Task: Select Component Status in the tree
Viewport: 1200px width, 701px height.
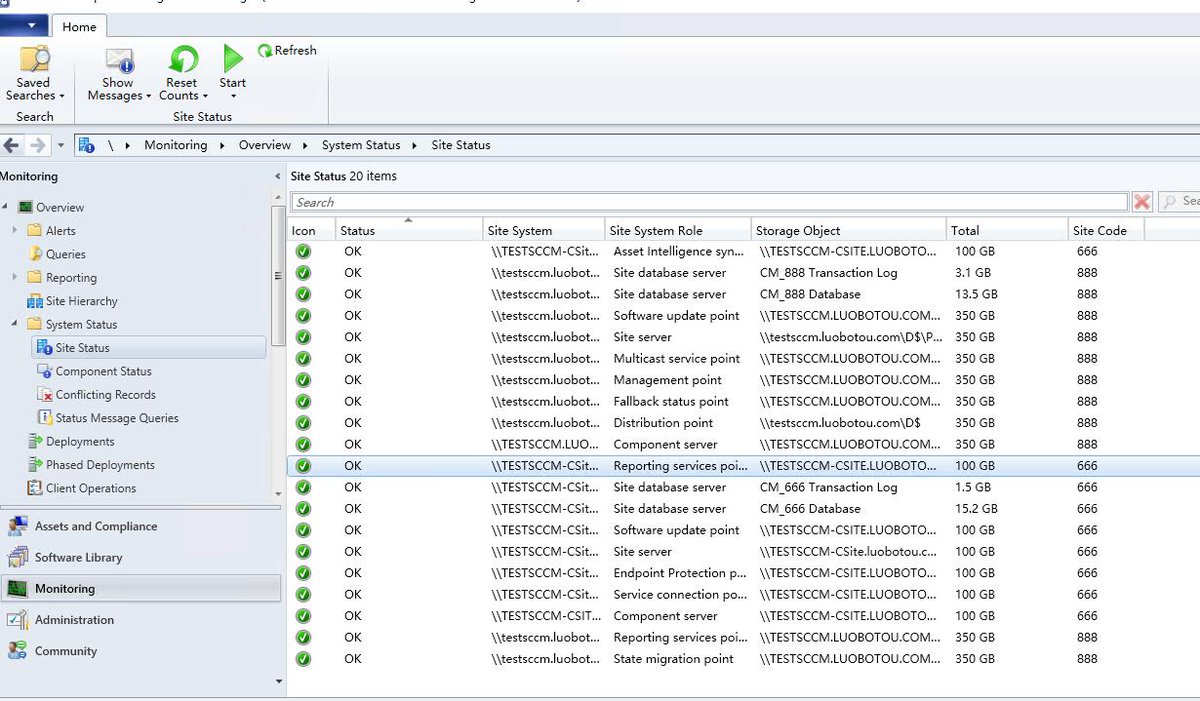Action: point(103,371)
